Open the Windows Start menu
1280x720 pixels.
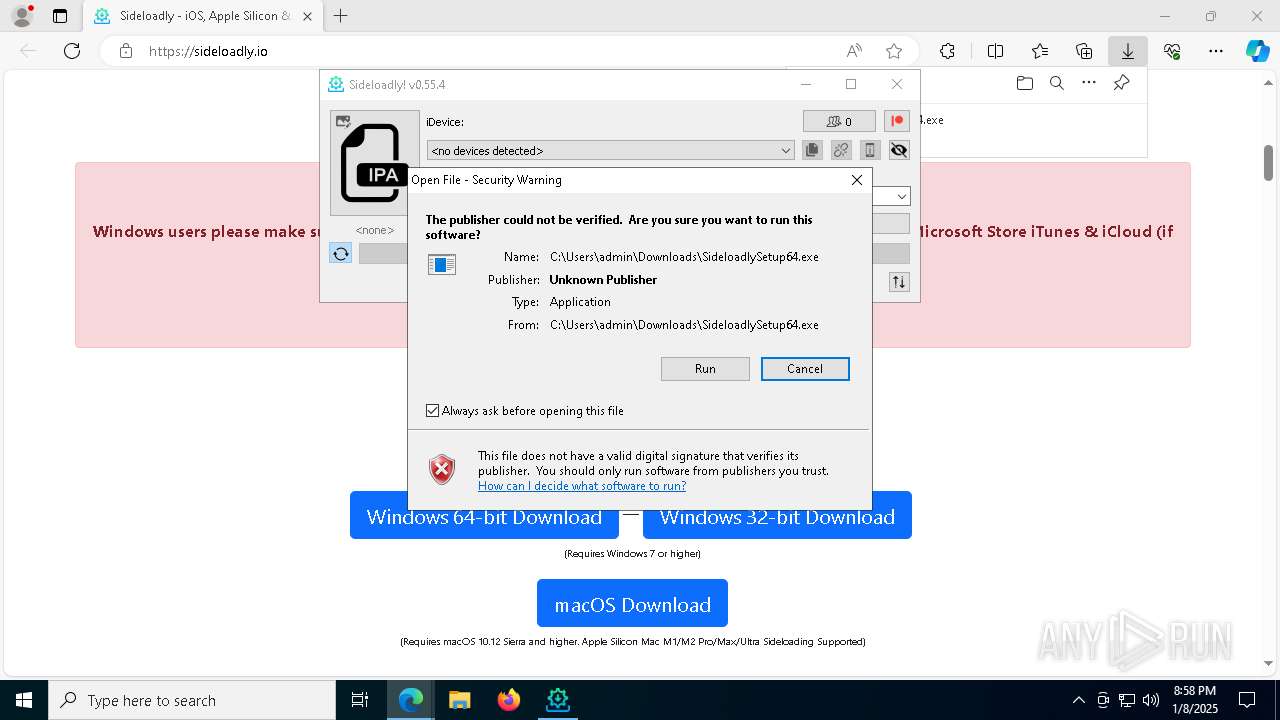point(24,700)
